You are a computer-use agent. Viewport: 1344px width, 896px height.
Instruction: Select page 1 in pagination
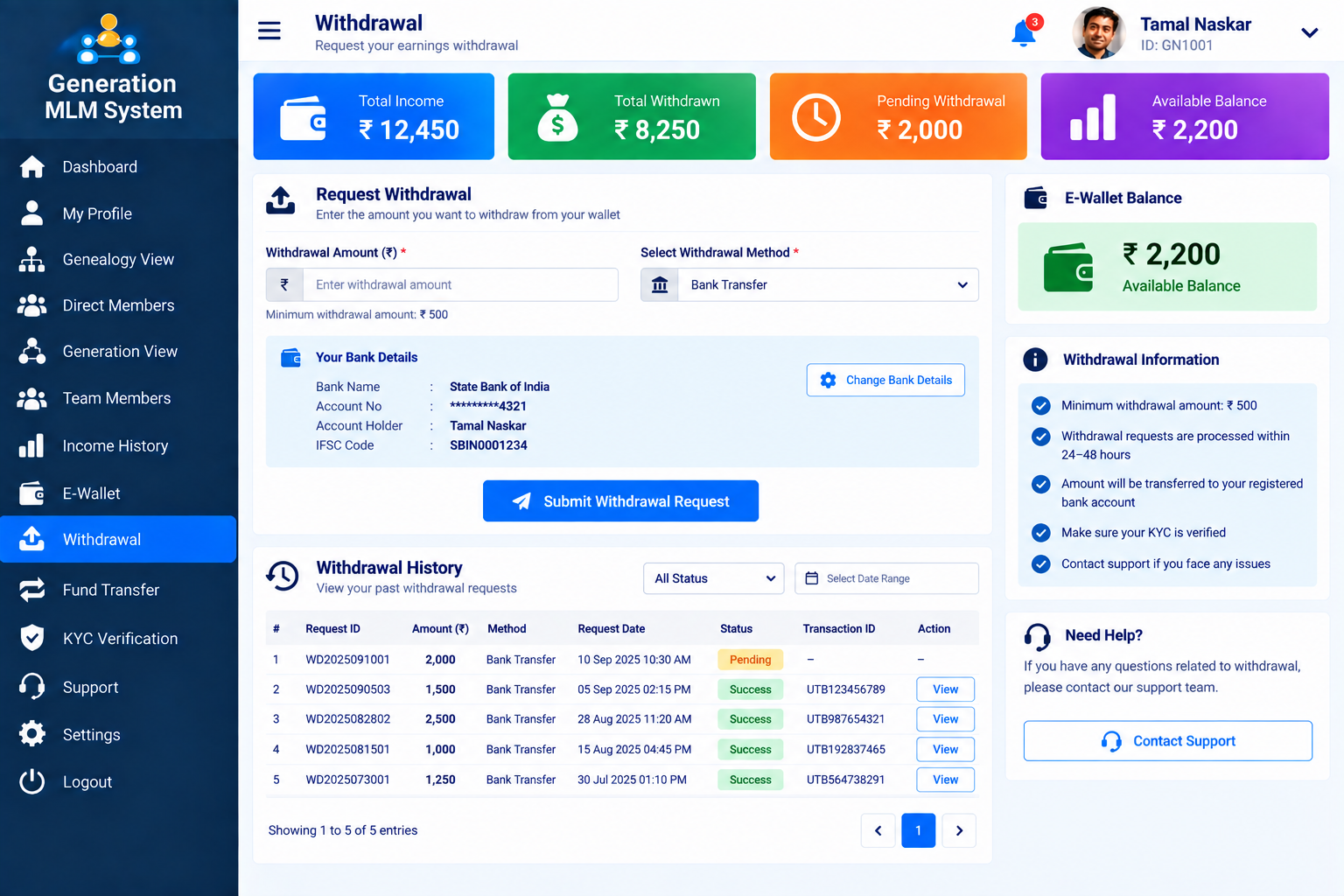coord(918,830)
